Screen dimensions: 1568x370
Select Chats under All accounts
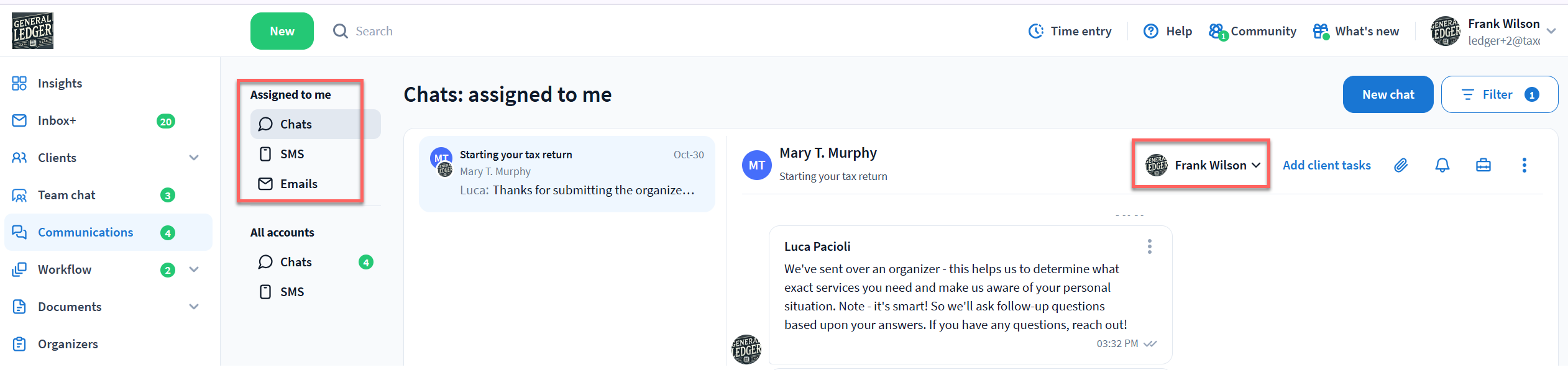coord(296,262)
